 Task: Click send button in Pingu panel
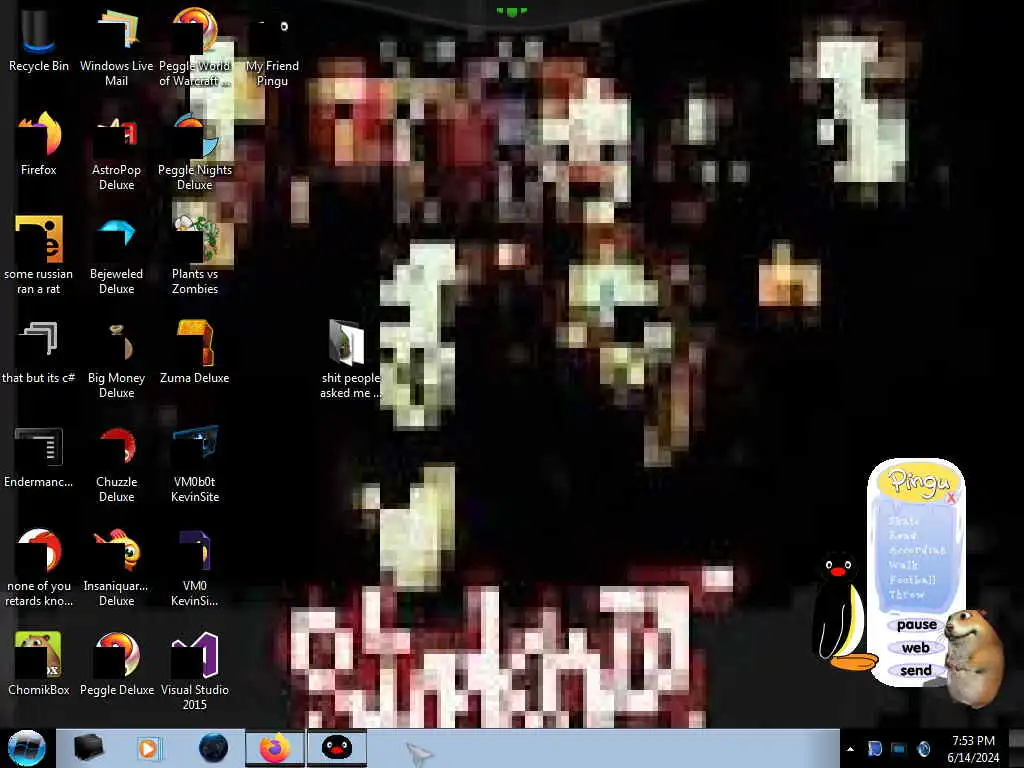916,671
